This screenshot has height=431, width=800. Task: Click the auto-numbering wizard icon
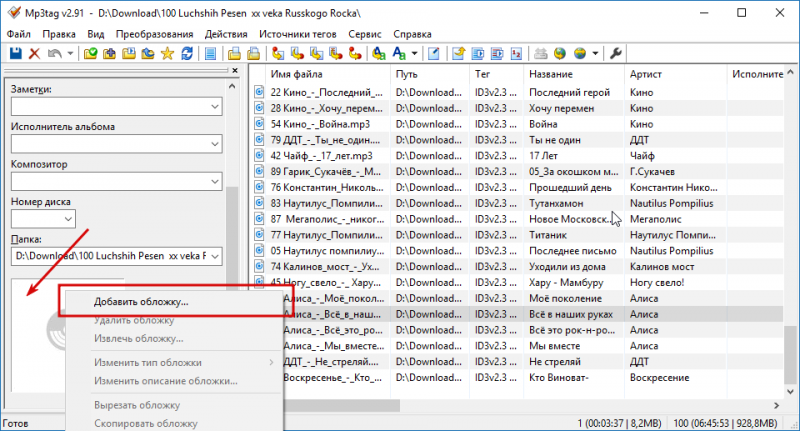(x=516, y=53)
